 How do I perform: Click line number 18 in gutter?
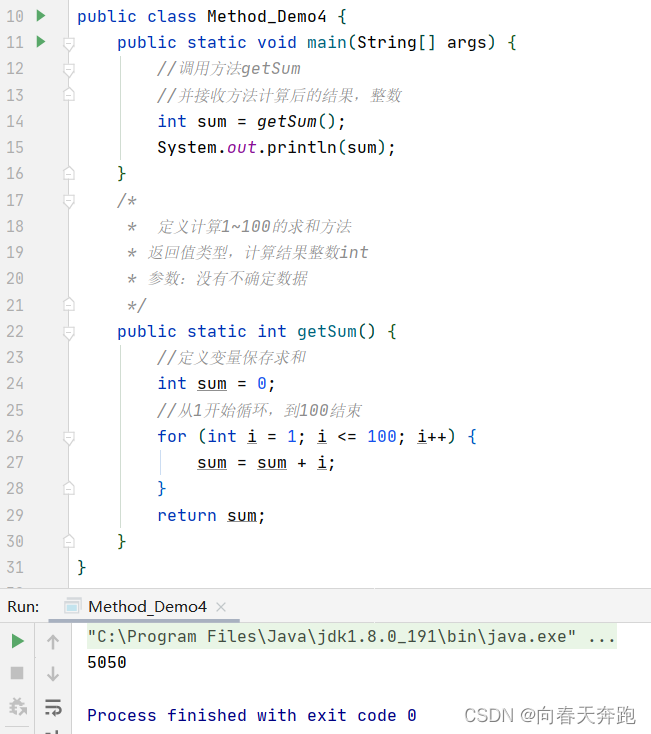pyautogui.click(x=15, y=227)
